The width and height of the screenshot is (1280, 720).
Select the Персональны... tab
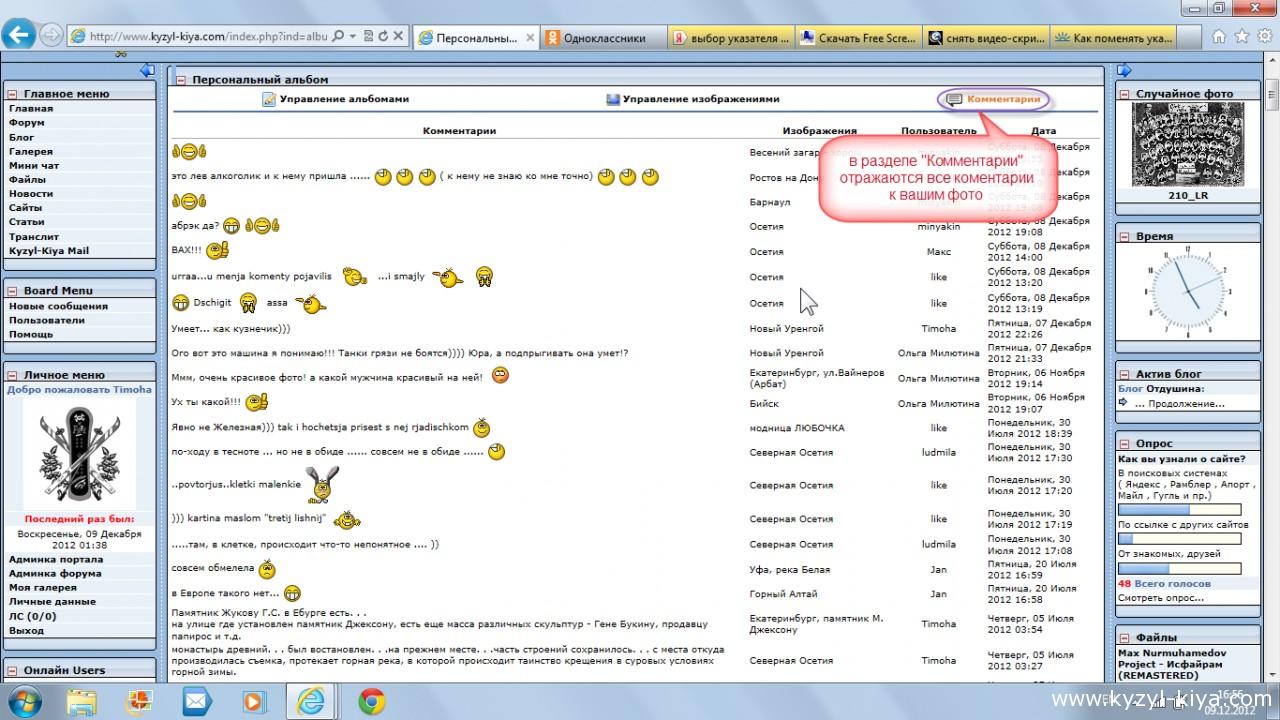click(475, 38)
